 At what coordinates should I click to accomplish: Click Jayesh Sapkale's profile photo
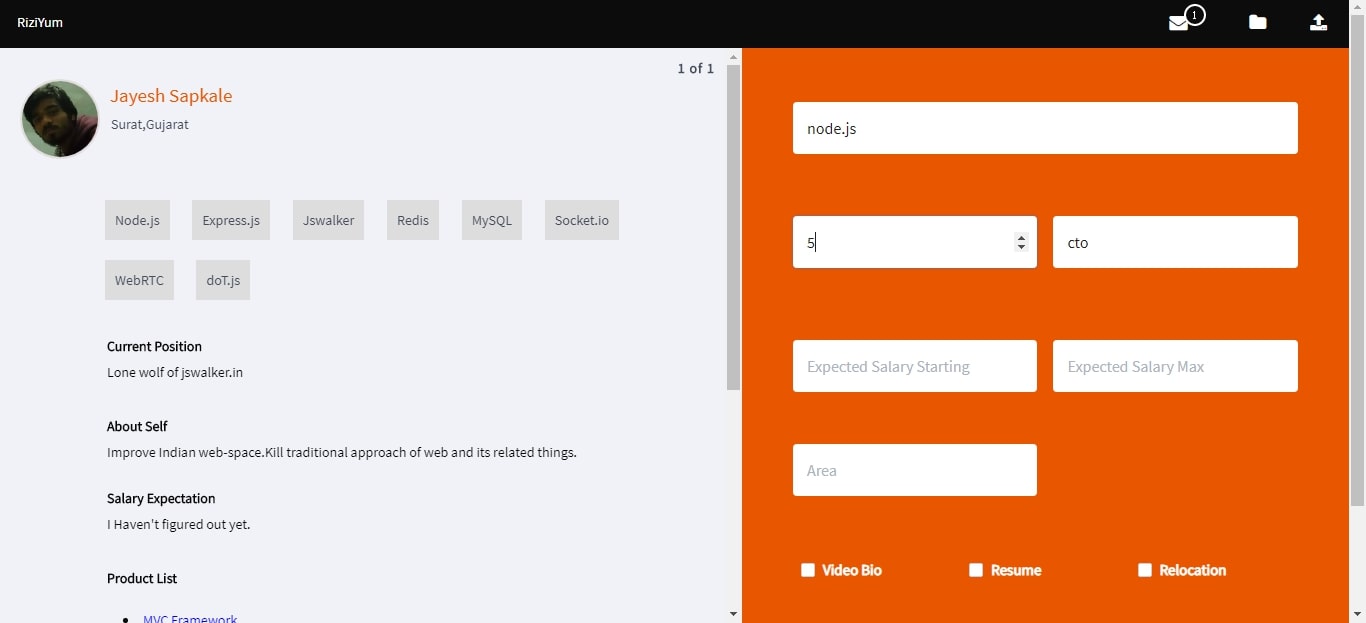60,119
